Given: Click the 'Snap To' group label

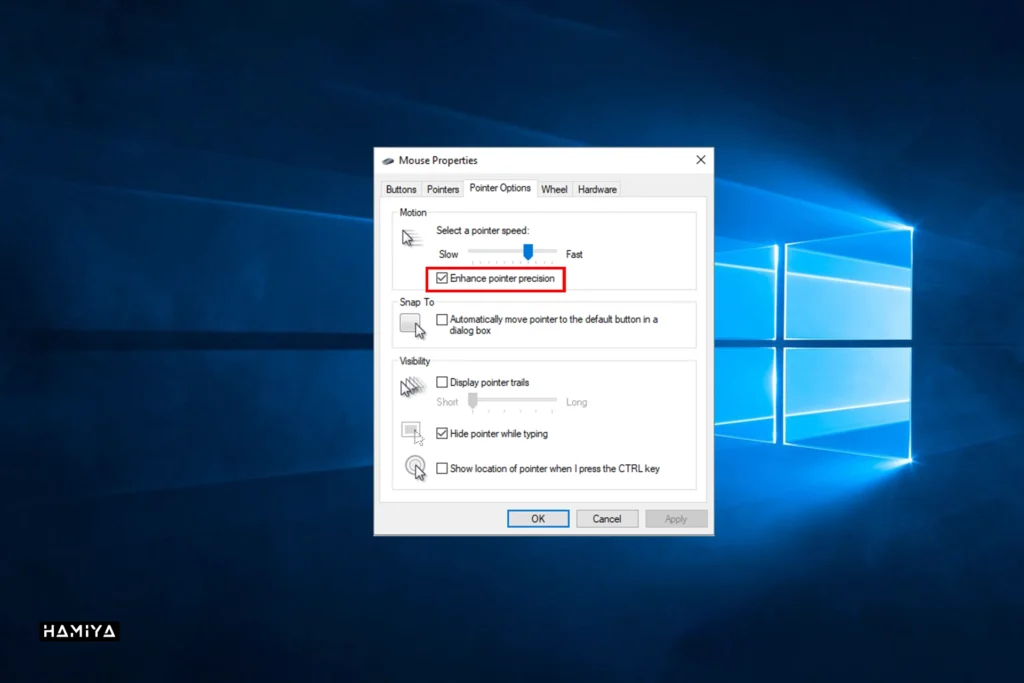Looking at the screenshot, I should point(417,302).
